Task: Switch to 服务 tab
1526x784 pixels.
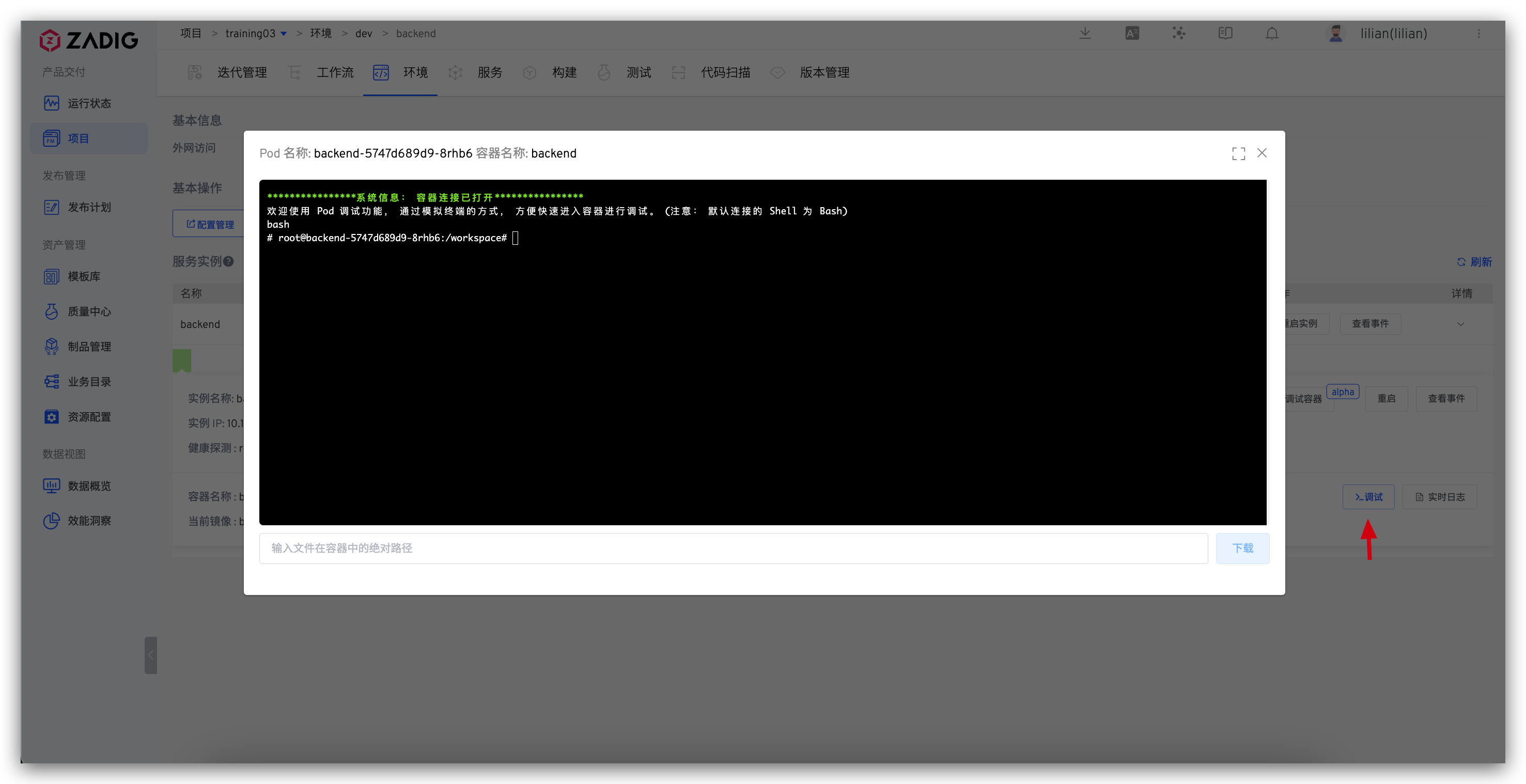Action: click(475, 72)
